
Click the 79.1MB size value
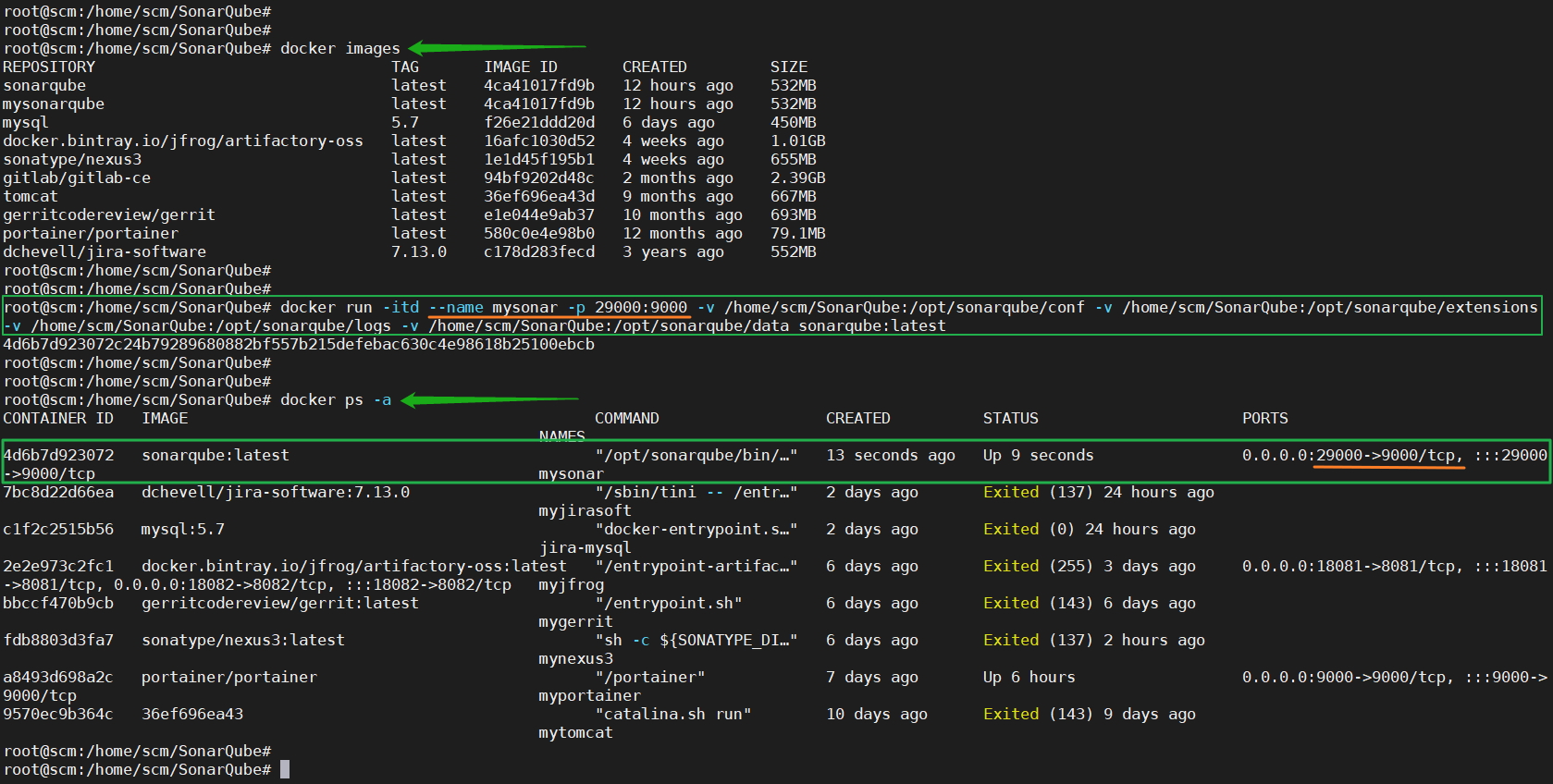798,233
